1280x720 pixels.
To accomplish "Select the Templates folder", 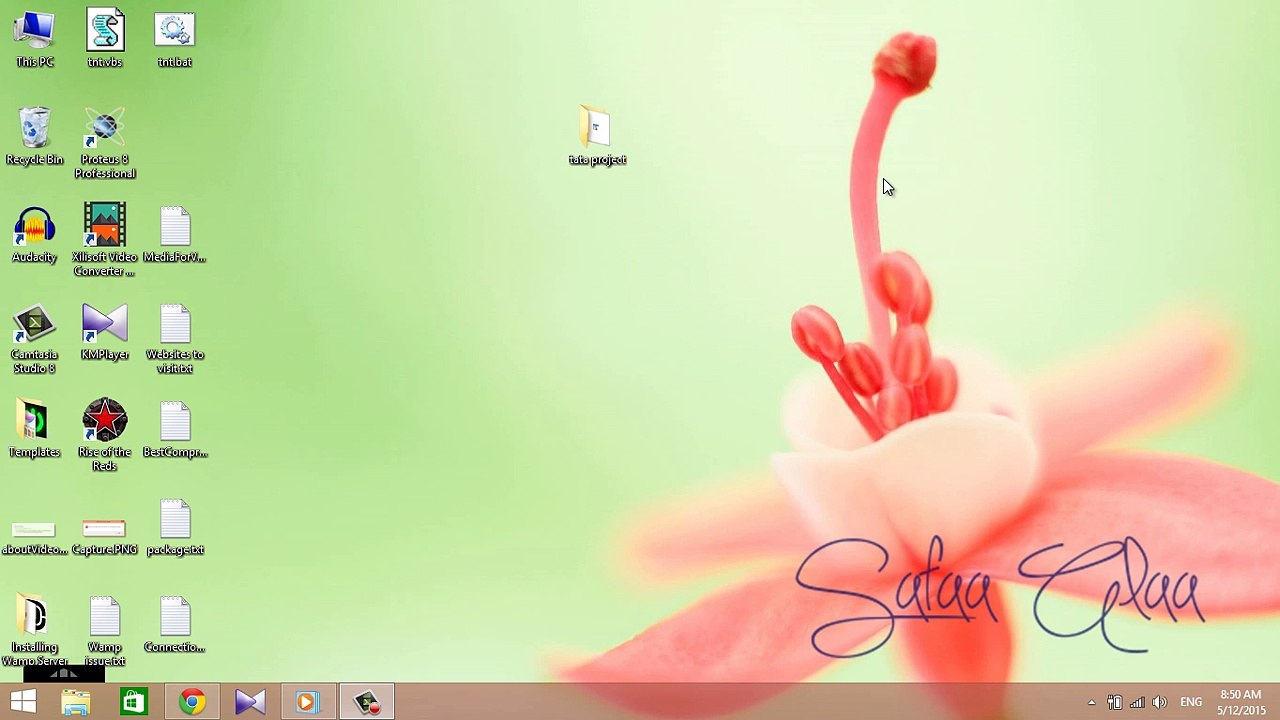I will coord(34,430).
